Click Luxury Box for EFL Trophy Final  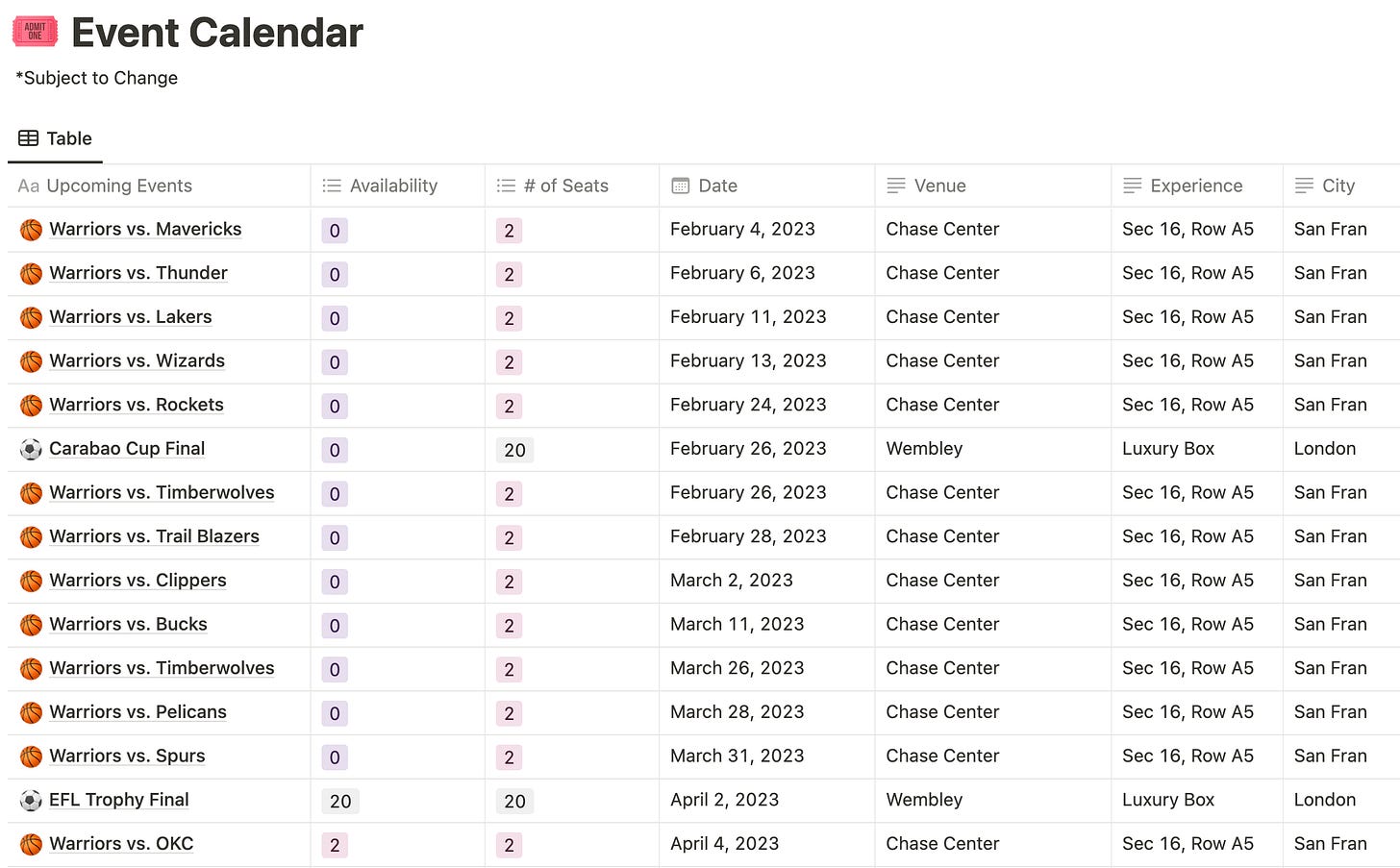[1168, 800]
